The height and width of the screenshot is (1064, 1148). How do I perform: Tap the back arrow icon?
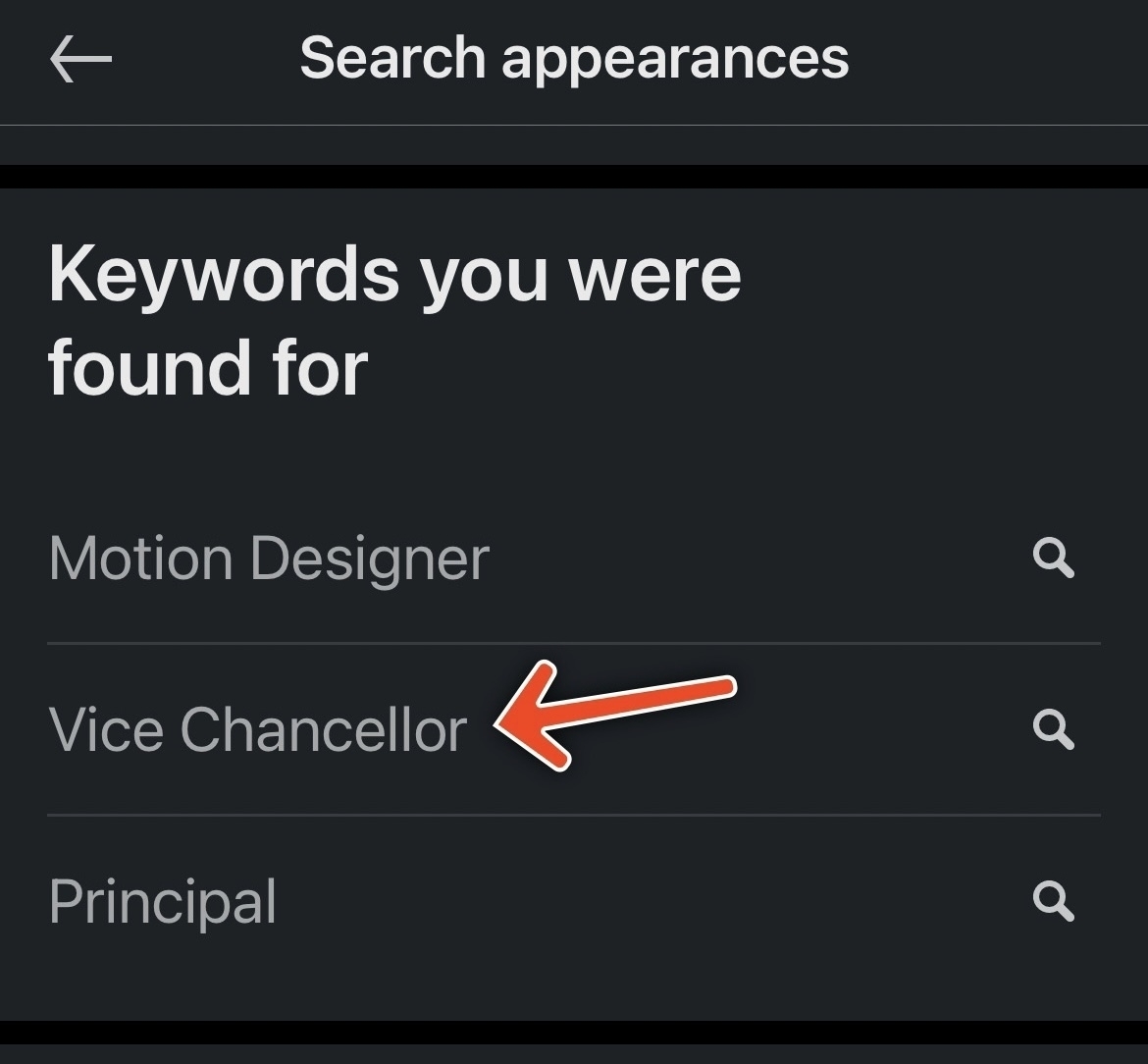80,59
